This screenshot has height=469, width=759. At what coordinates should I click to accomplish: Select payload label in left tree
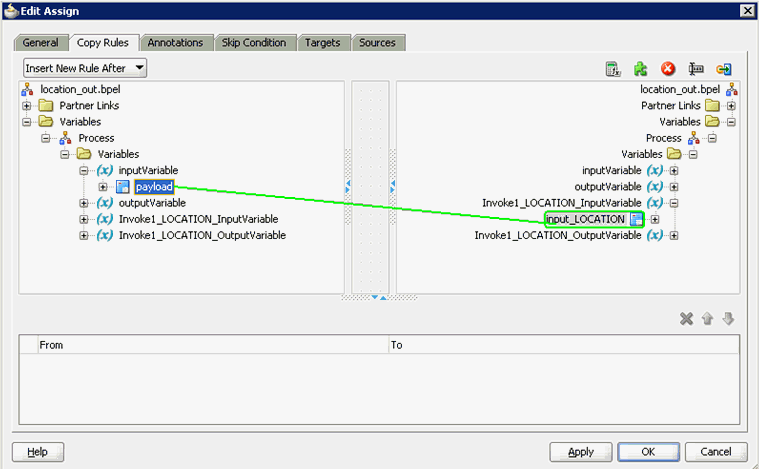[154, 186]
